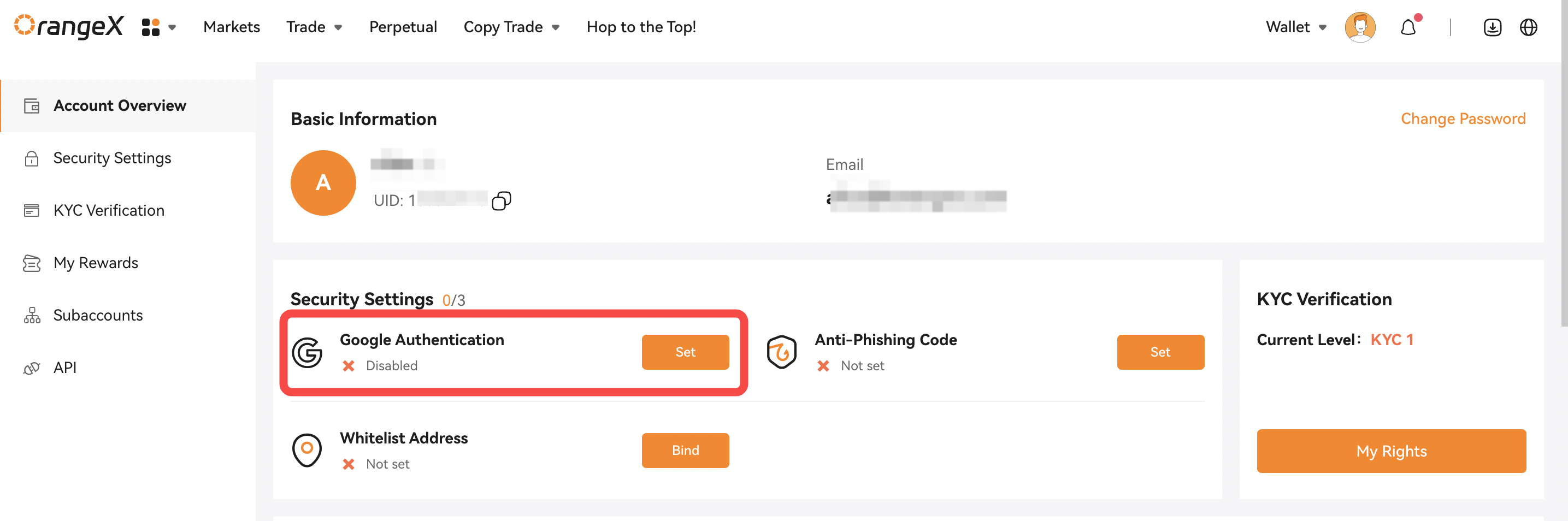Open Security Settings in the sidebar
The image size is (1568, 521).
[x=112, y=158]
